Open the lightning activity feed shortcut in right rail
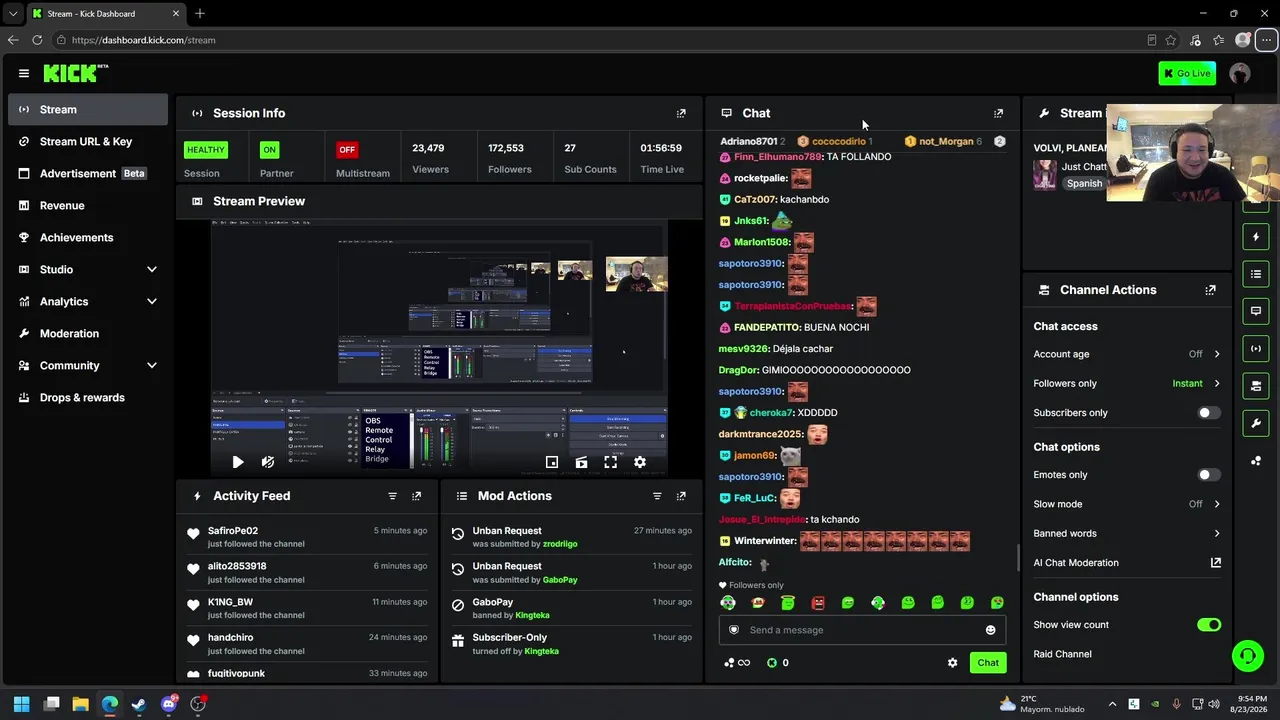 point(1256,237)
